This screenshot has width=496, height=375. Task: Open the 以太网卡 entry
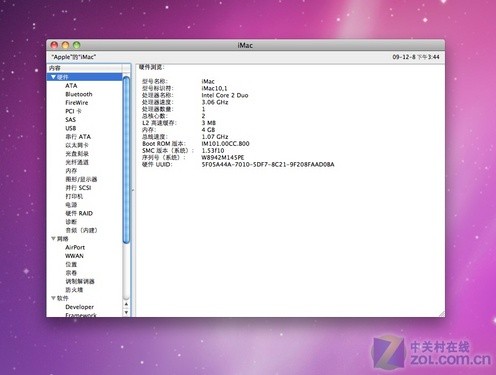(77, 145)
